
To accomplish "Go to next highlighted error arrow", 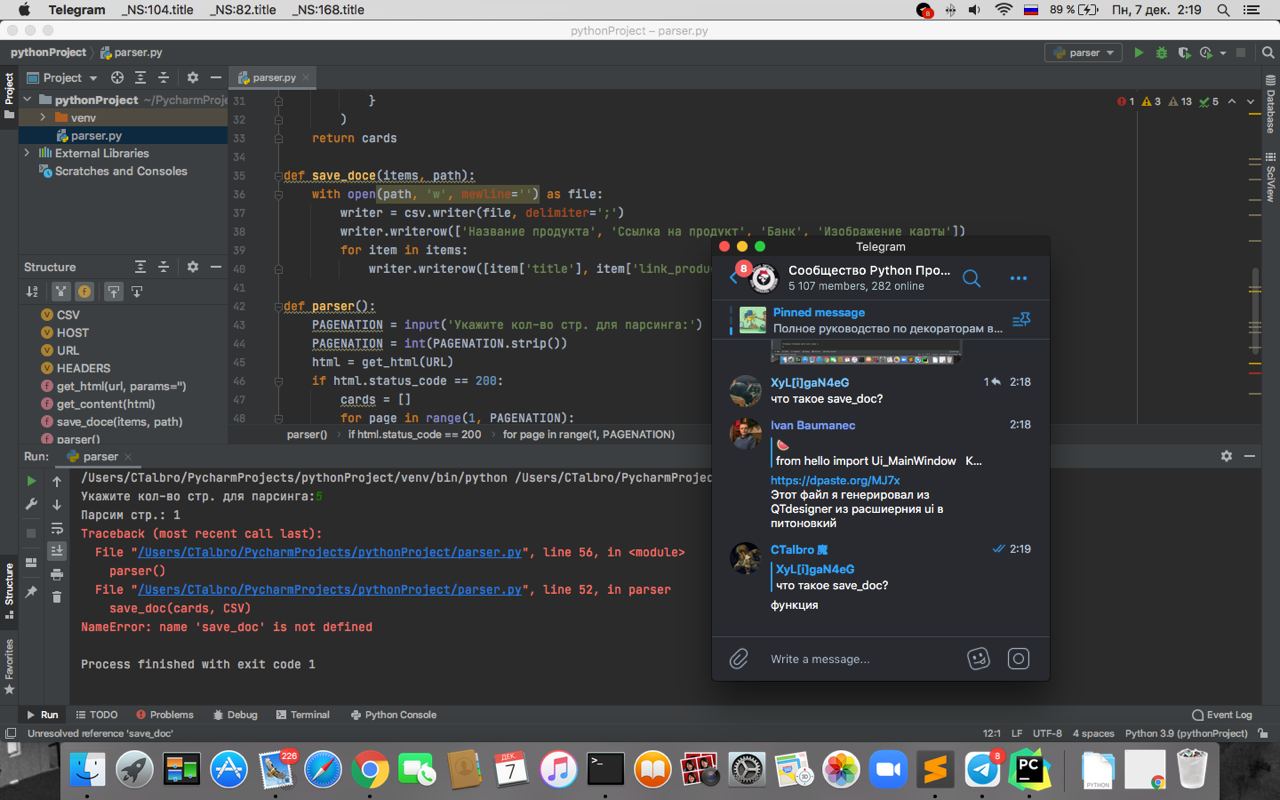I will point(1251,101).
